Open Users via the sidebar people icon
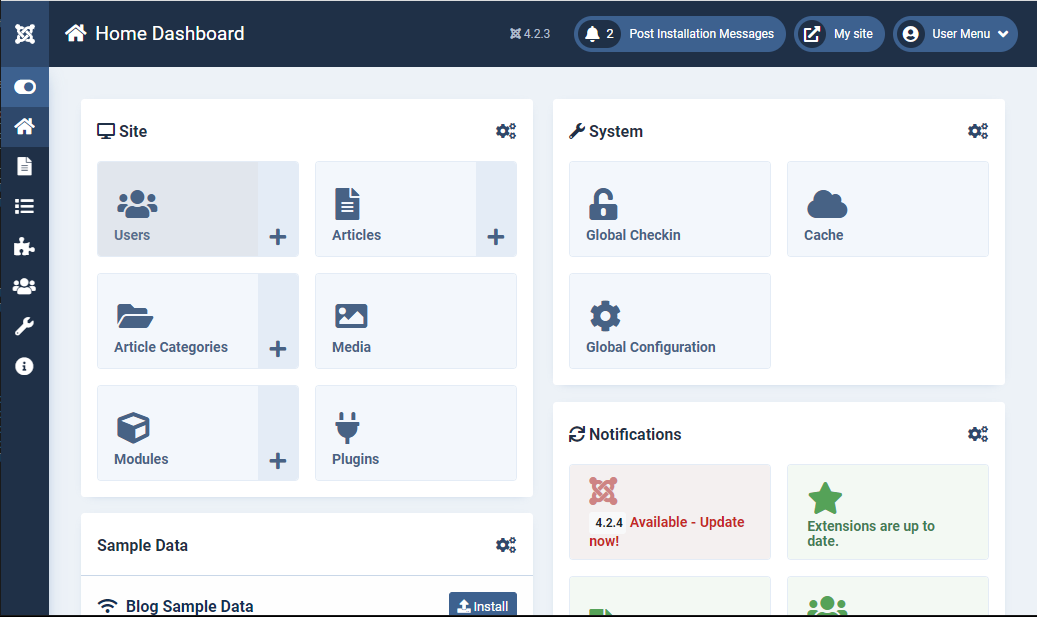 (24, 286)
